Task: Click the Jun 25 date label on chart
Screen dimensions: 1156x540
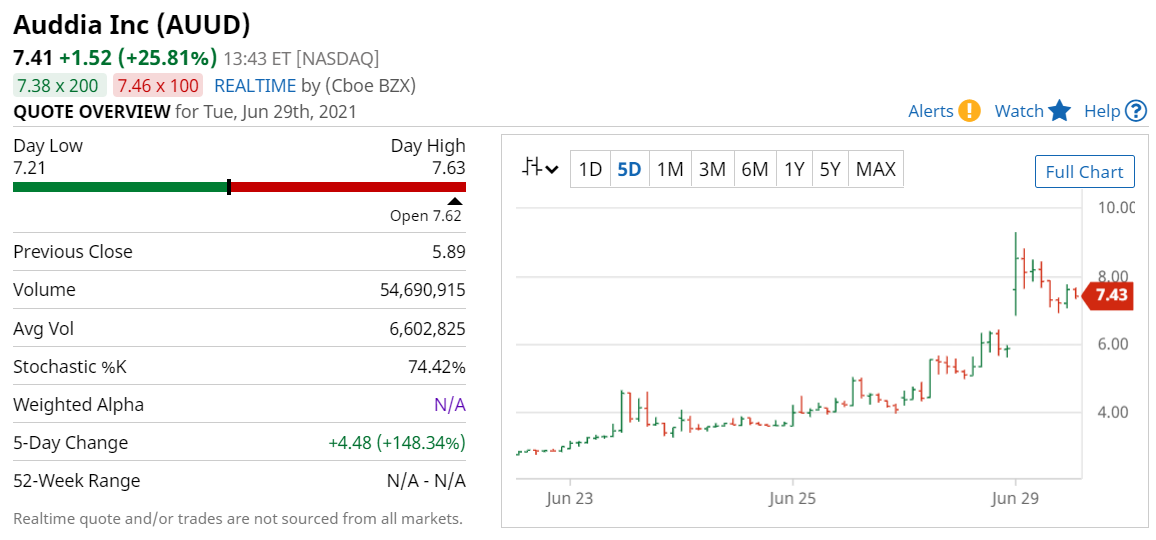Action: pyautogui.click(x=793, y=499)
